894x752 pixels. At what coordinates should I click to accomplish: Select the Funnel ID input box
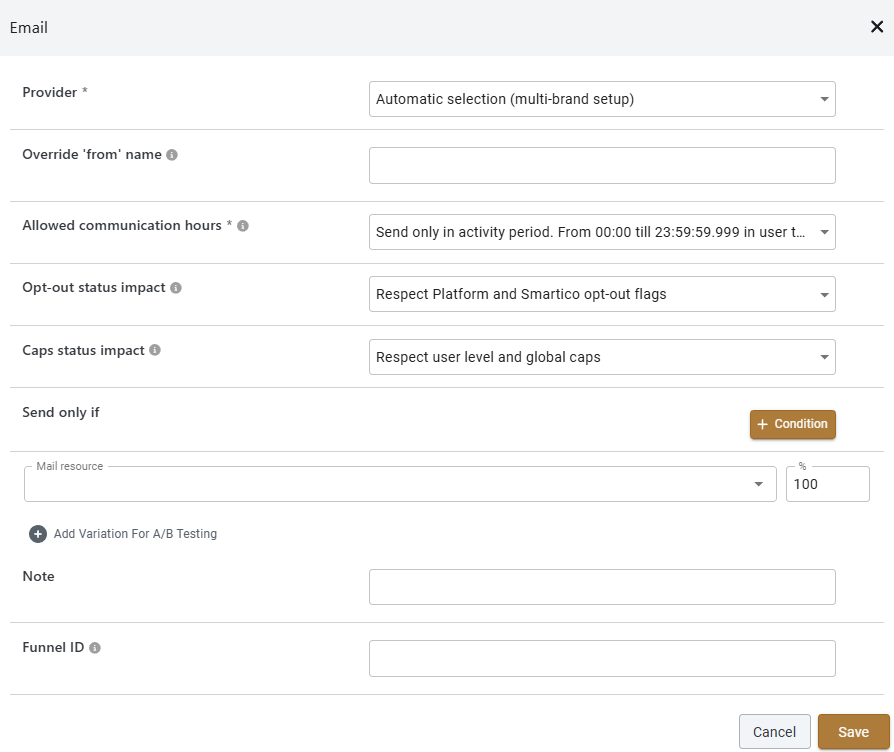point(601,658)
